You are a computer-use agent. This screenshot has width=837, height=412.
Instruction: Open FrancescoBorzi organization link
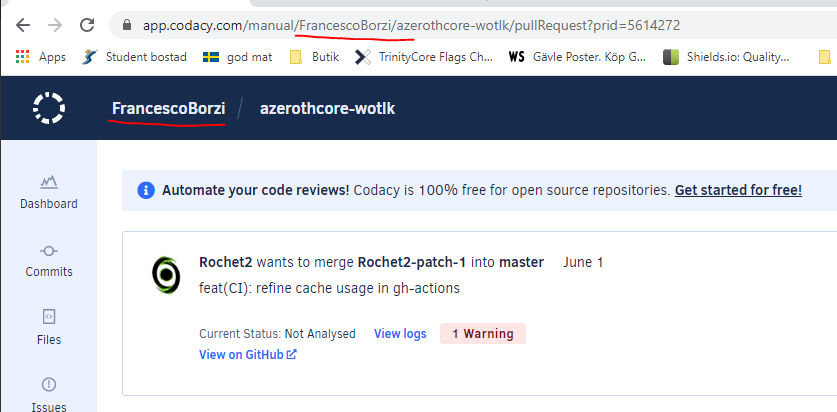click(x=168, y=108)
